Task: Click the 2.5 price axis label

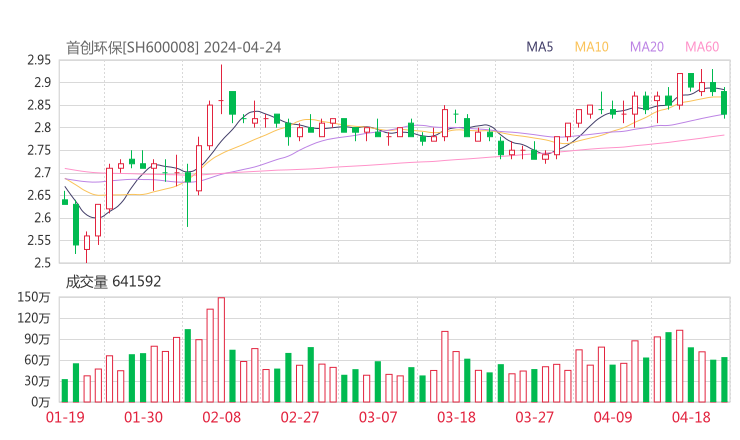Action: tap(42, 263)
